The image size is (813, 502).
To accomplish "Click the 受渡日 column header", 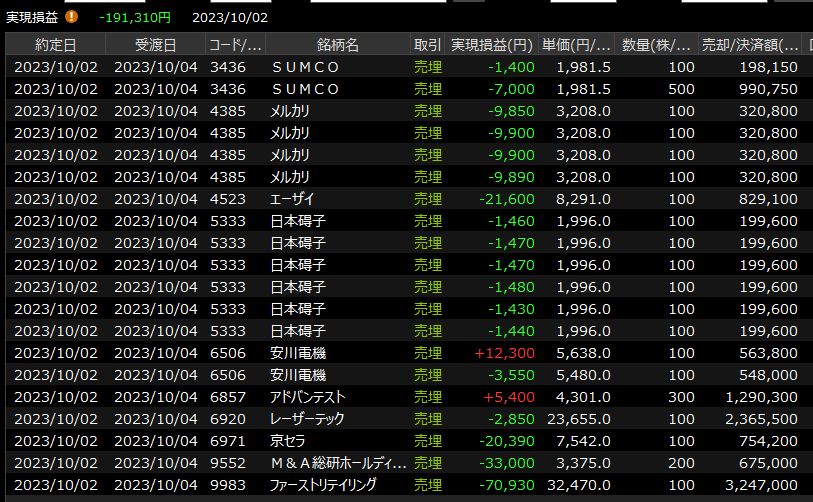I will click(x=155, y=45).
